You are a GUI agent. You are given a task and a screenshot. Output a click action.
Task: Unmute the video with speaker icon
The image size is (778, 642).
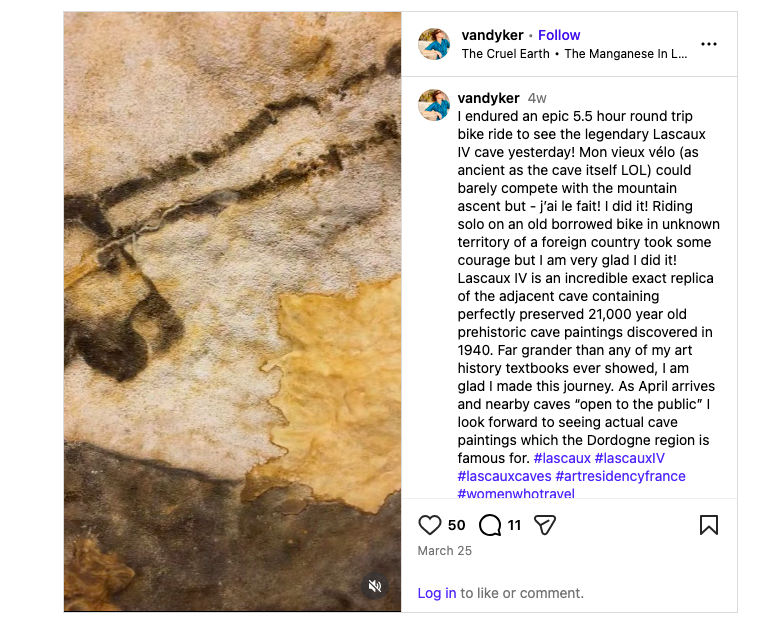coord(375,586)
